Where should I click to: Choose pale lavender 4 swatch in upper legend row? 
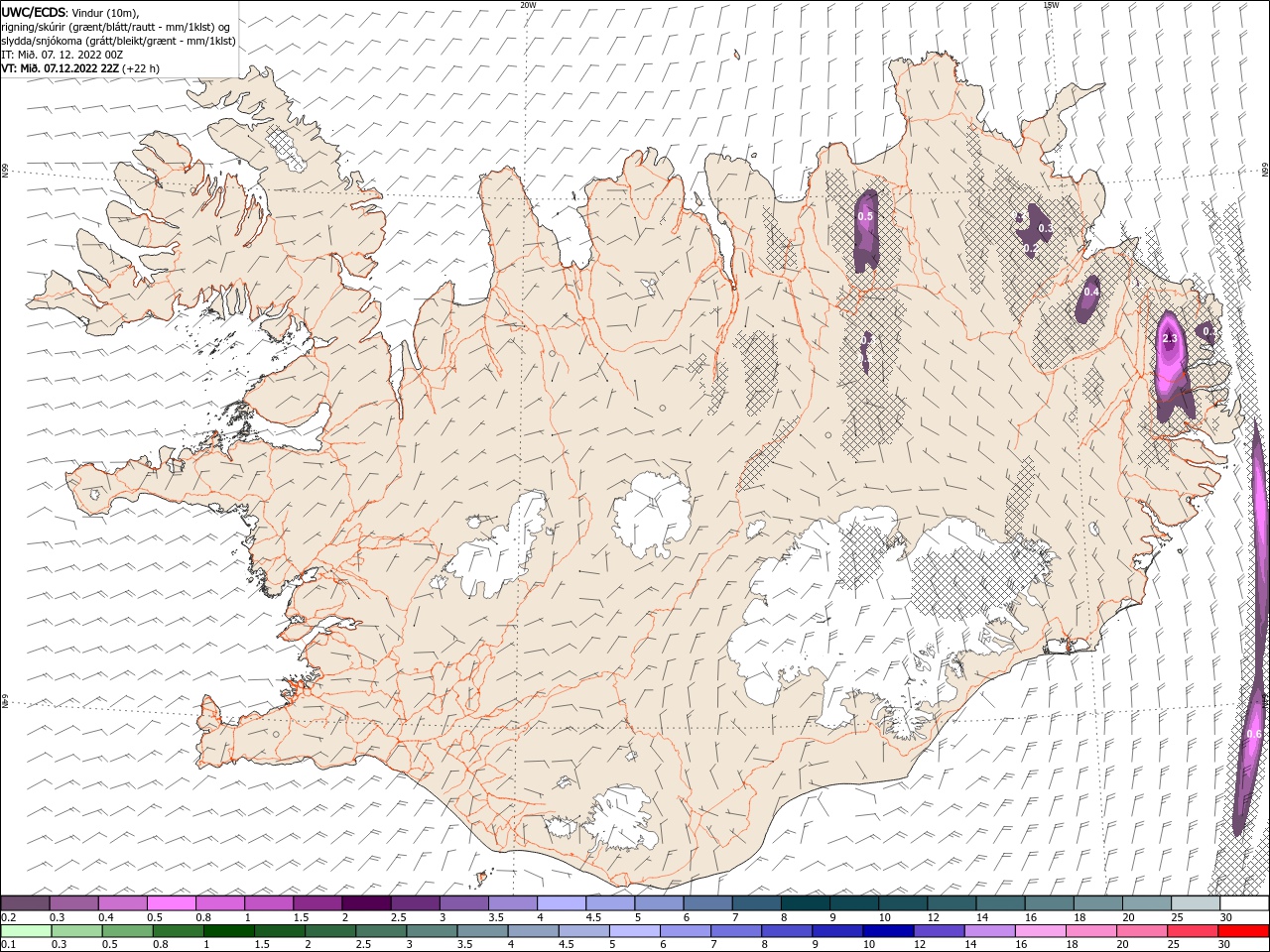[561, 903]
